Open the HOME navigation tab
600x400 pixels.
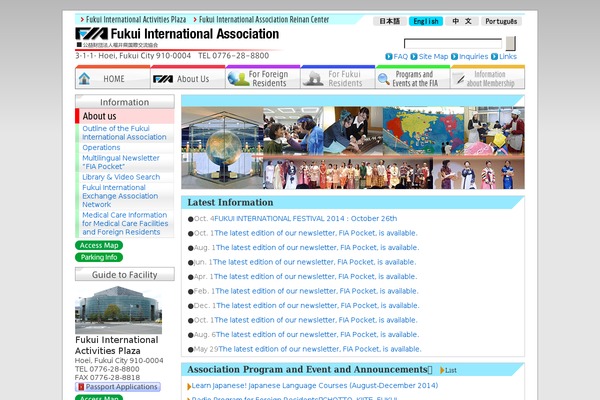(x=112, y=77)
